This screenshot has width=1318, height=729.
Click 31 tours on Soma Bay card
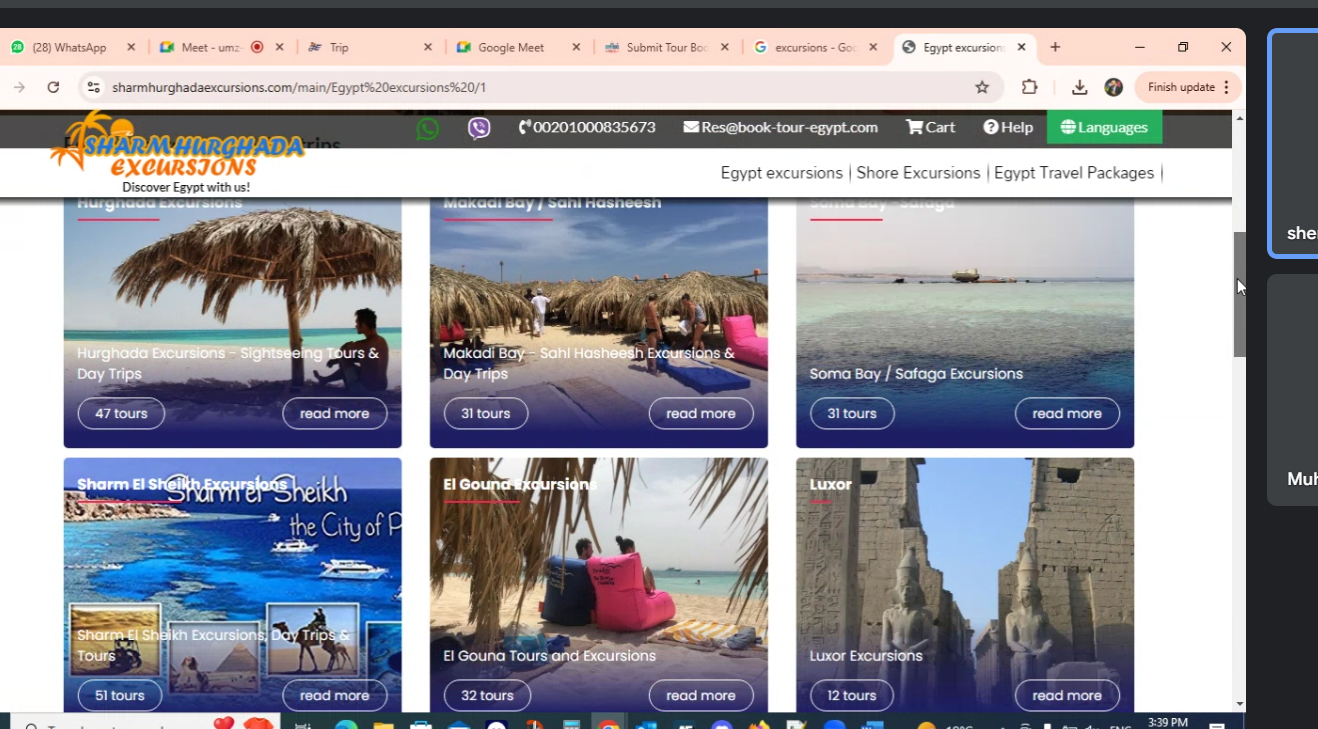pyautogui.click(x=852, y=413)
